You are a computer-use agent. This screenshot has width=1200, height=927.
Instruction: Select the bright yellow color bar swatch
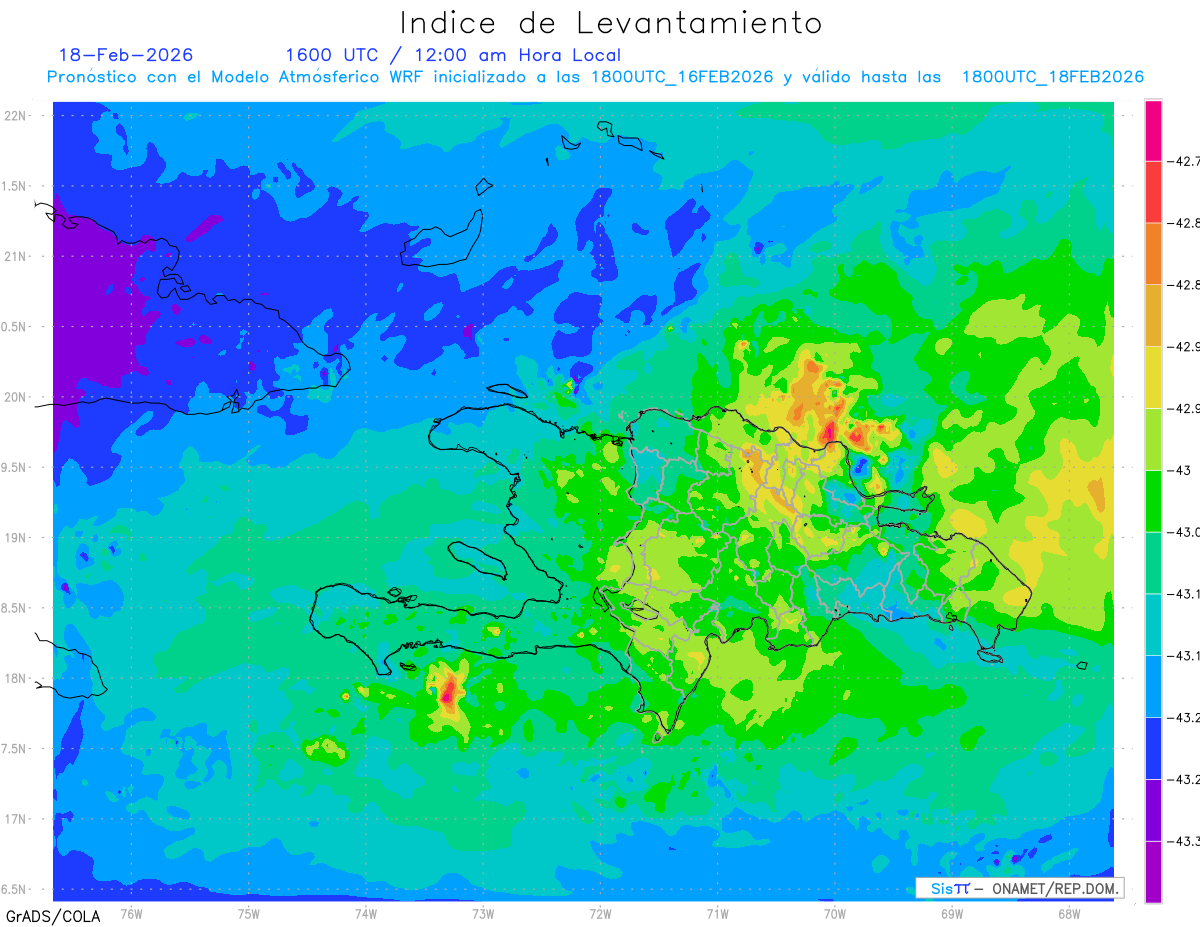[1153, 377]
